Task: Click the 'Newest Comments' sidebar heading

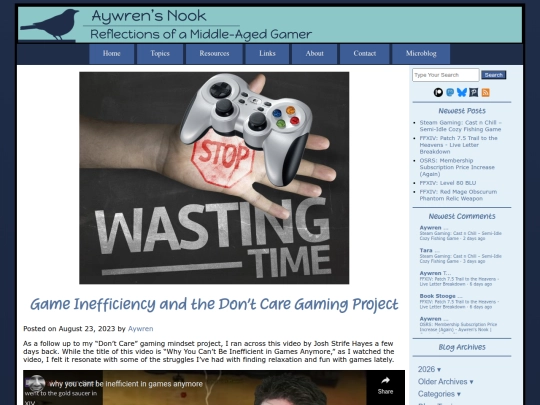Action: [462, 216]
